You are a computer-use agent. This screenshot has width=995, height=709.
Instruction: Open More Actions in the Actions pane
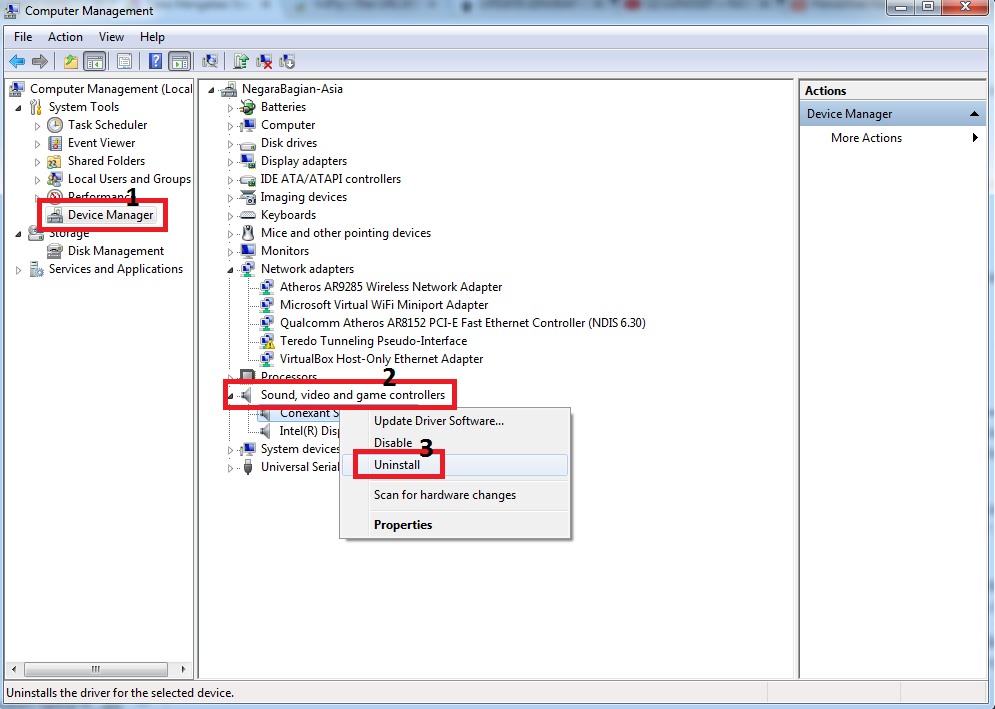[866, 137]
